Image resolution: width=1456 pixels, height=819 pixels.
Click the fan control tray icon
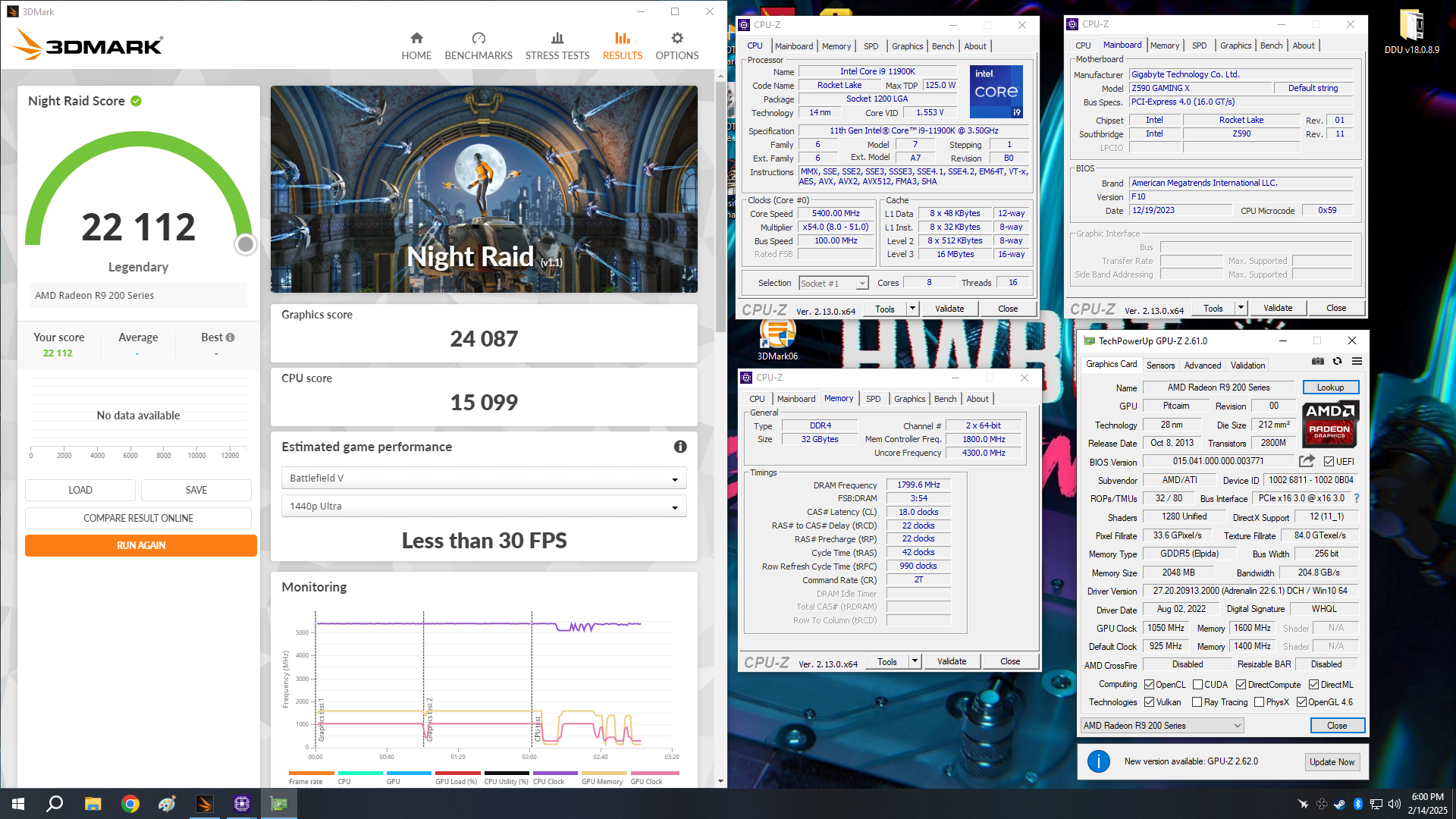pos(1322,804)
